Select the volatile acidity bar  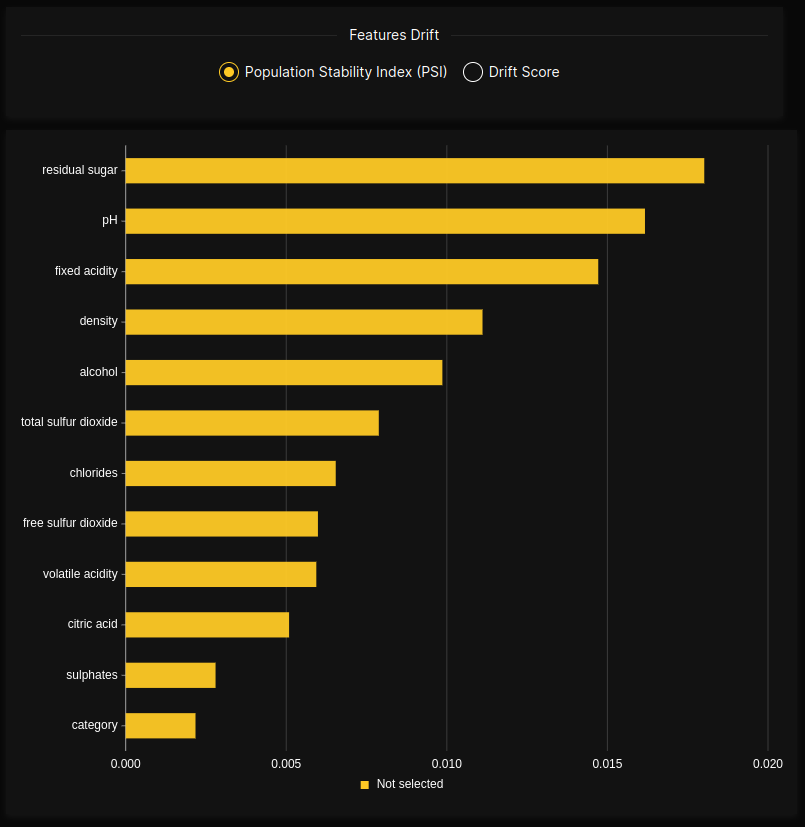[x=220, y=574]
